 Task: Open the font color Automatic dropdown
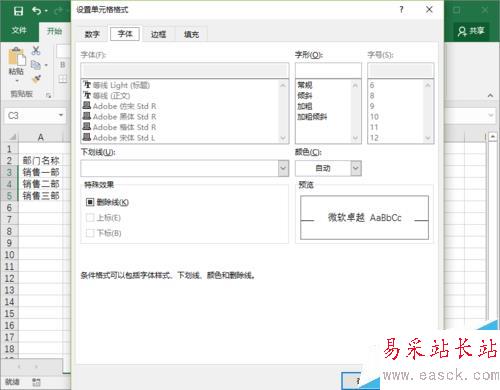[x=356, y=168]
